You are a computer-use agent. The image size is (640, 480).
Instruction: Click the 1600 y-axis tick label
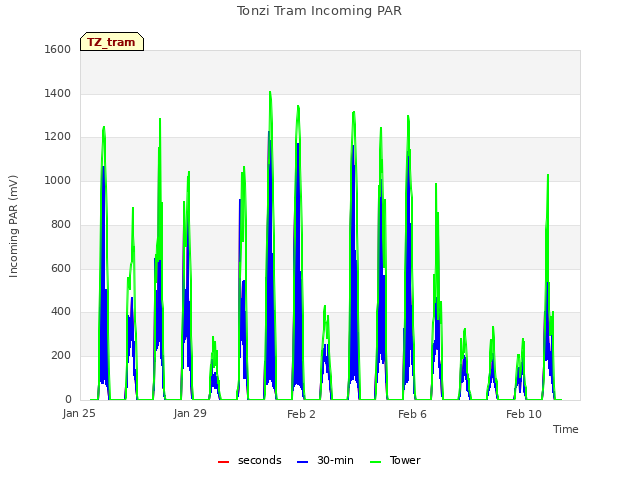58,49
